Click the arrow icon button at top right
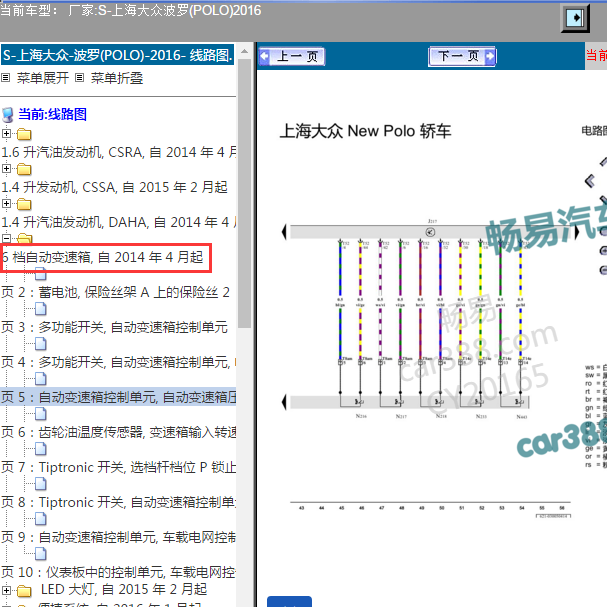This screenshot has height=607, width=607. pos(575,18)
